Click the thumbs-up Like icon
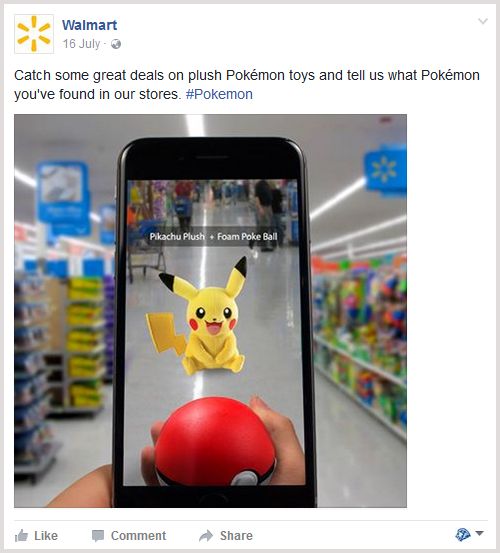The image size is (500, 553). 21,535
